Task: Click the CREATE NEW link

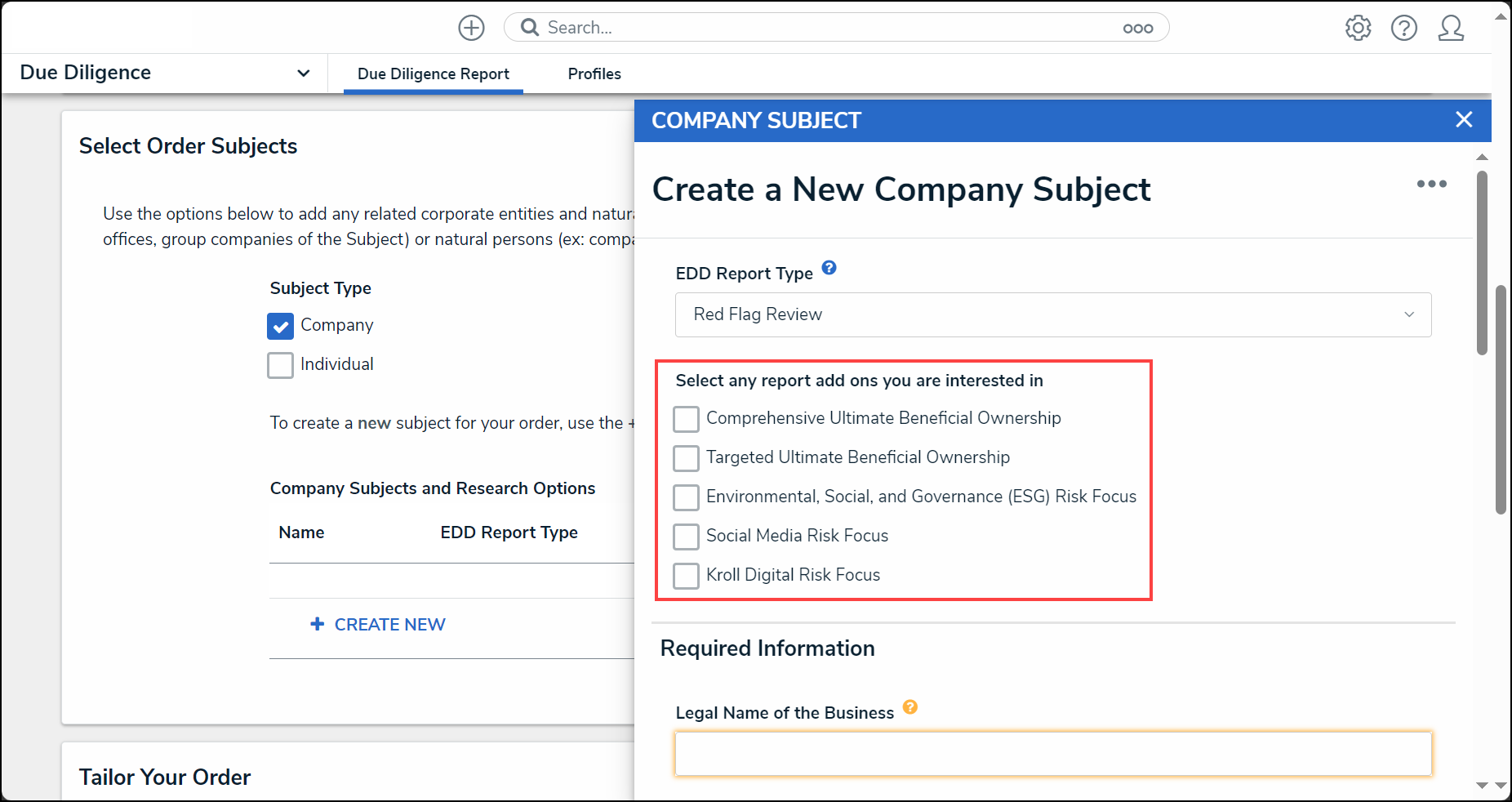Action: [x=378, y=625]
